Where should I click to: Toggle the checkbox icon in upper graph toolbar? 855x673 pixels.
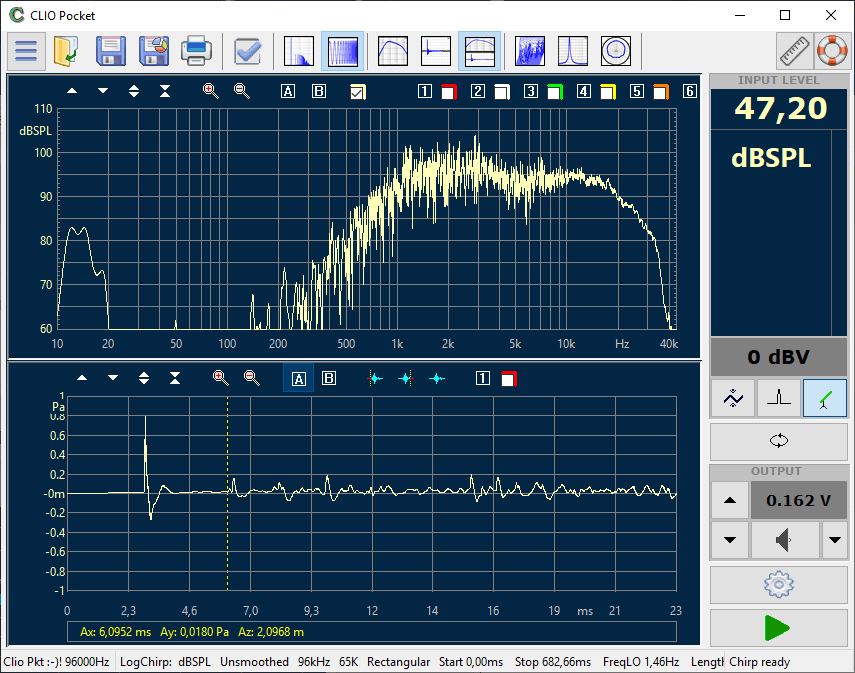point(357,92)
